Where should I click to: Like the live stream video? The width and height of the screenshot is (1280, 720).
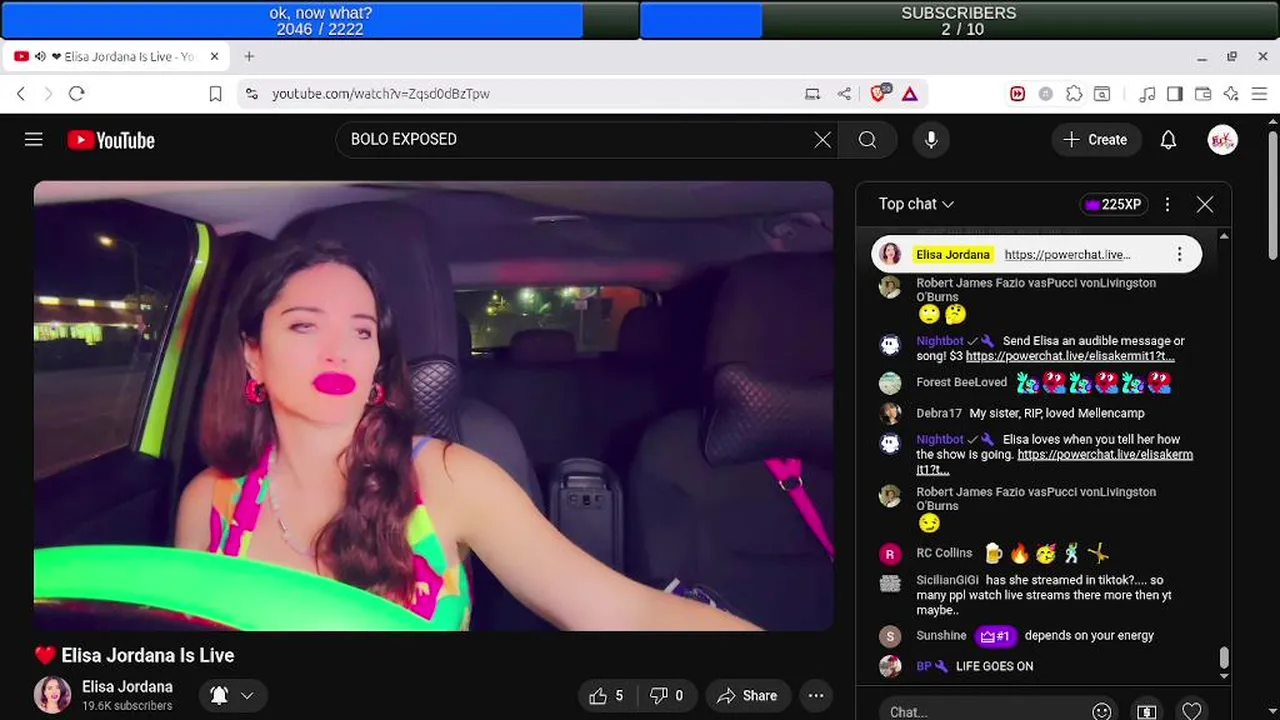pyautogui.click(x=606, y=696)
